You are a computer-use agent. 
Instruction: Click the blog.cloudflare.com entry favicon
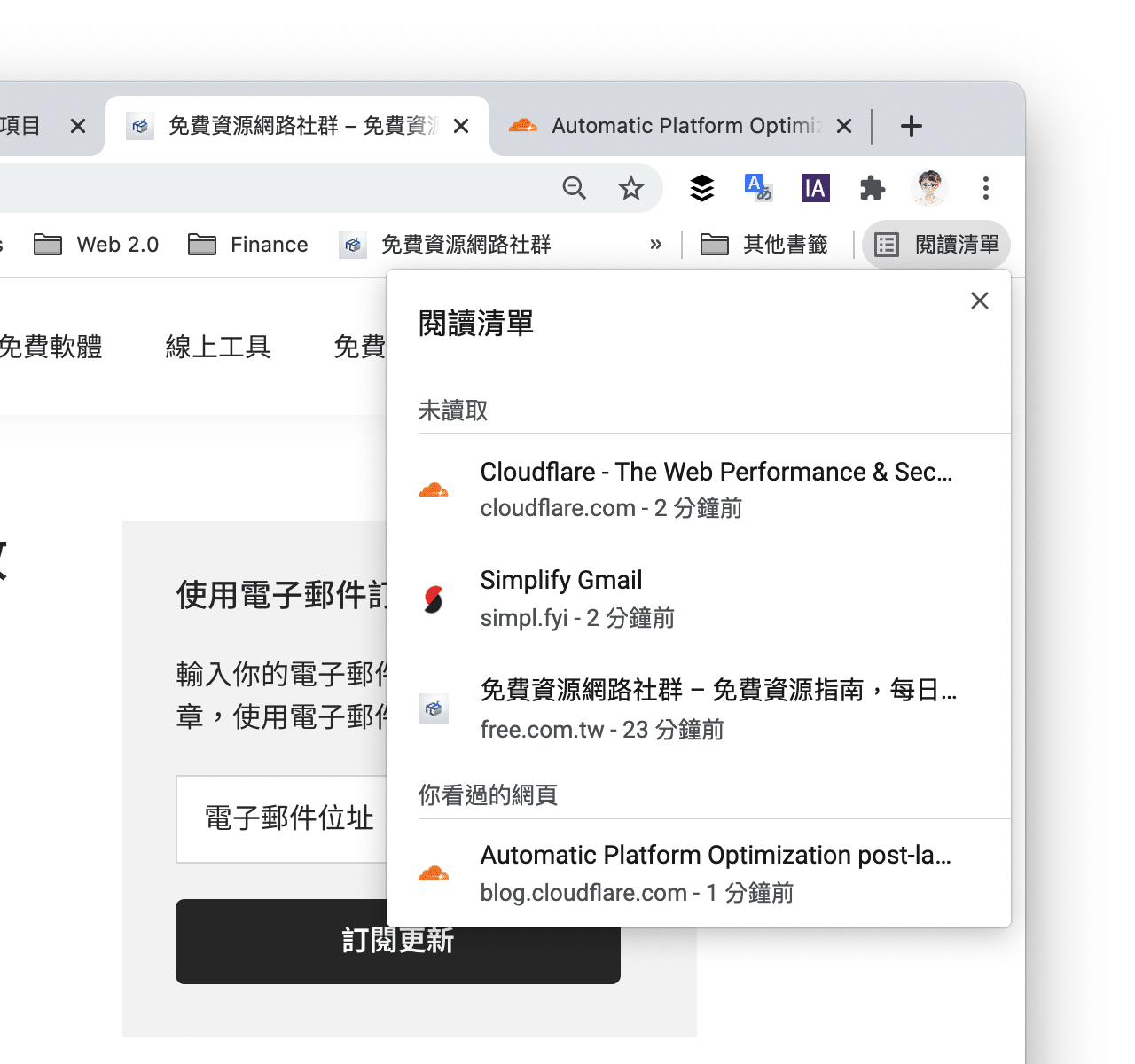coord(434,873)
